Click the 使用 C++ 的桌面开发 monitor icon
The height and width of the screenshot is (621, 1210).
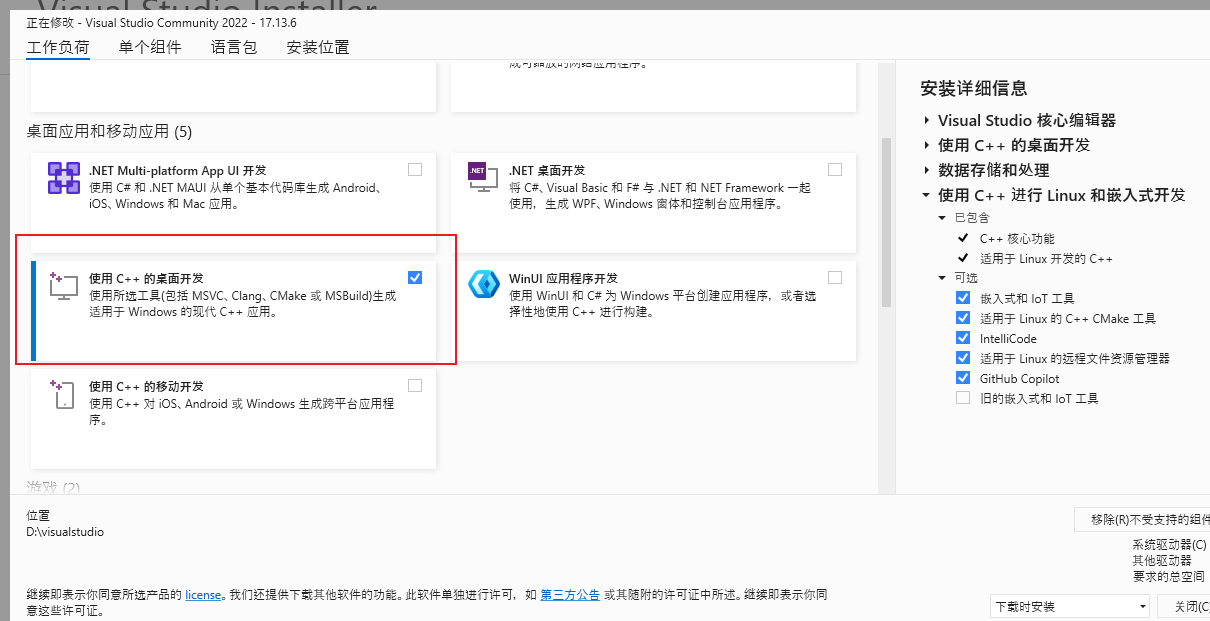coord(63,289)
